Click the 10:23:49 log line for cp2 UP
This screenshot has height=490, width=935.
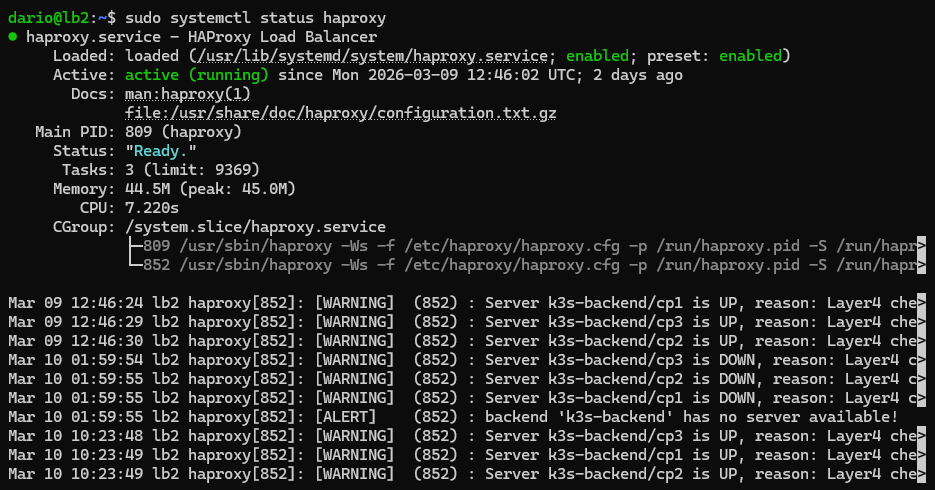tap(467, 475)
